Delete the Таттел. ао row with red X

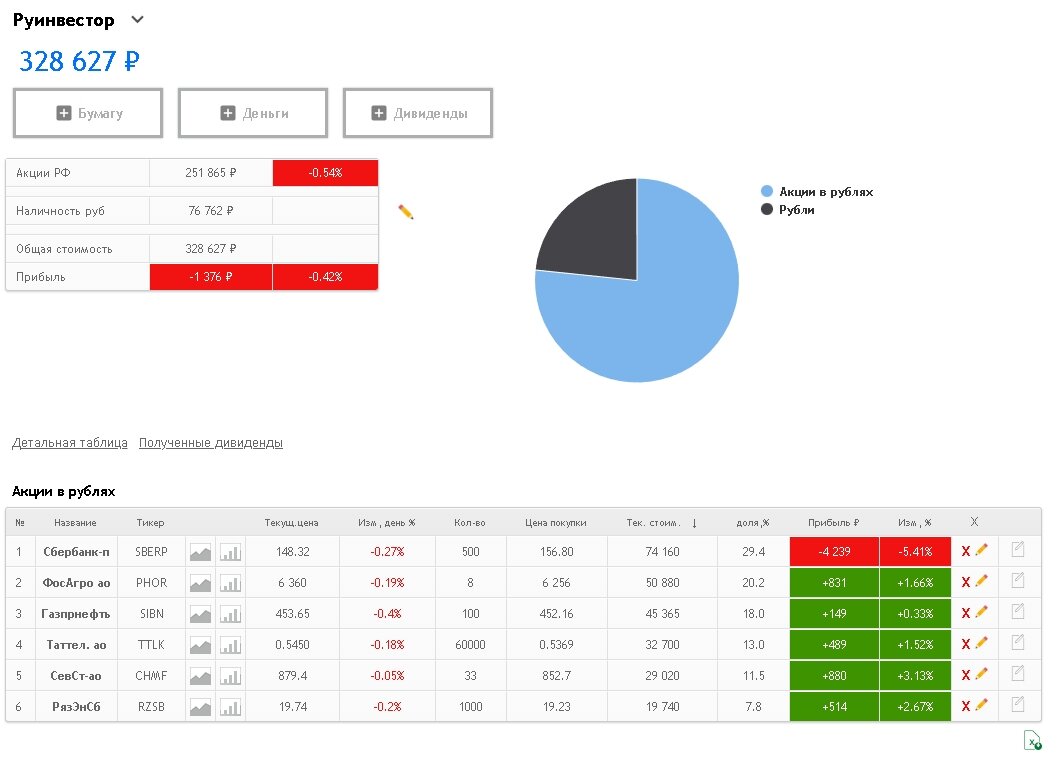click(966, 645)
